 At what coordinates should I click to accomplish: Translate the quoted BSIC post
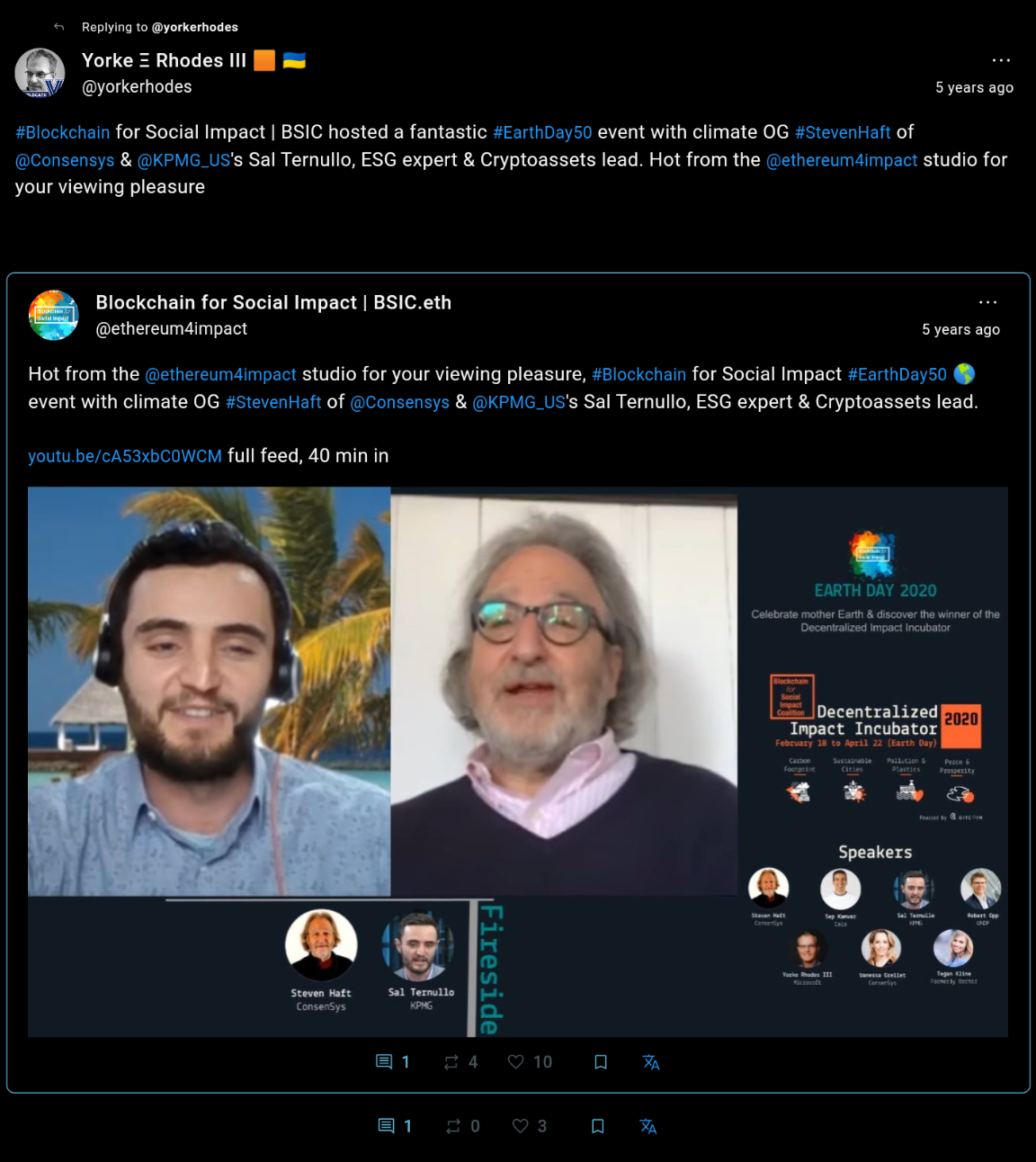pos(651,1062)
